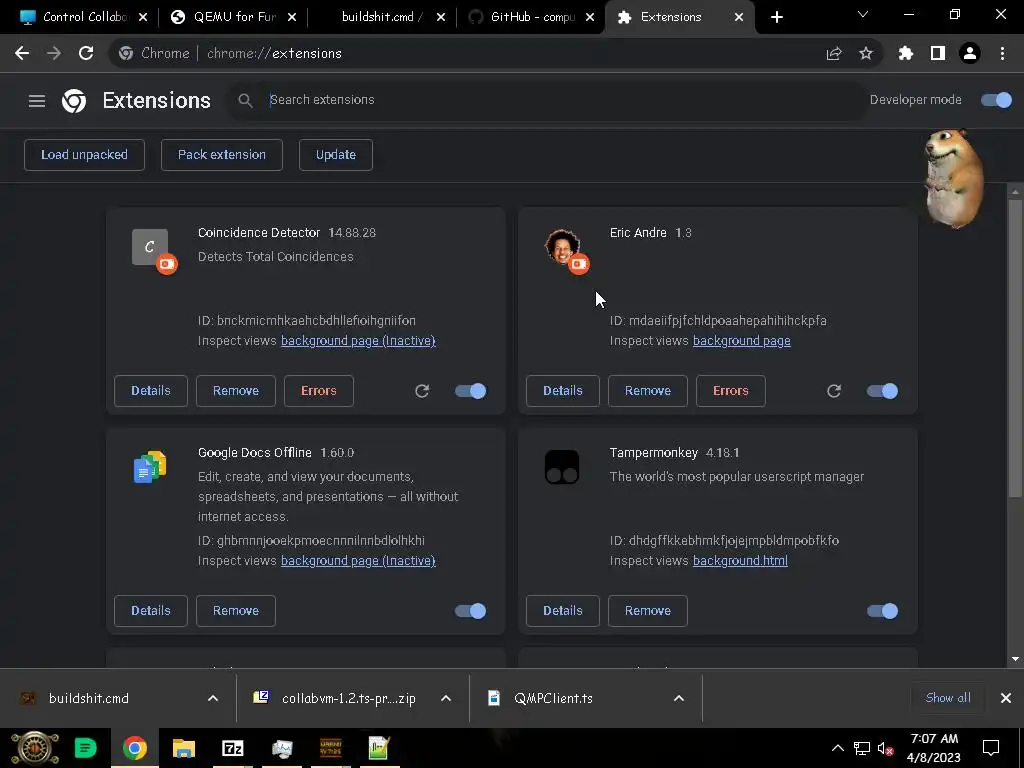
Task: Reload the Coincidence Detector extension
Action: pos(422,391)
